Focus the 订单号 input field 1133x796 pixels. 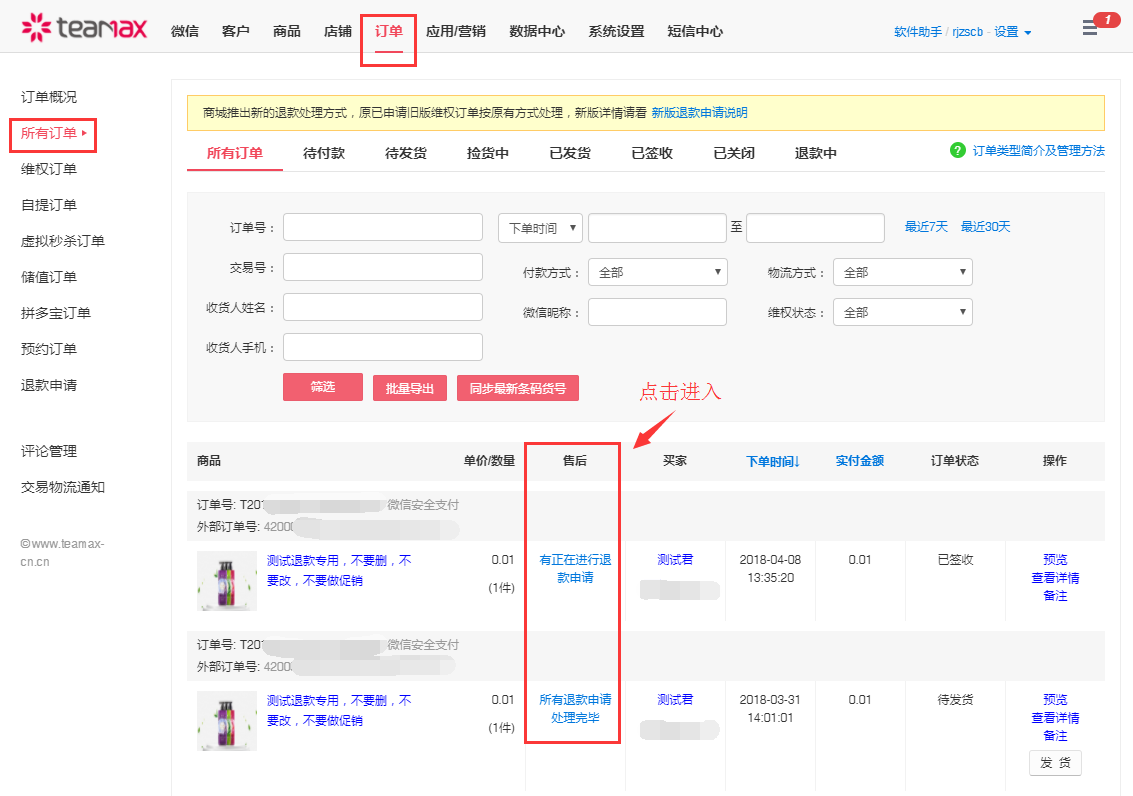pyautogui.click(x=382, y=227)
